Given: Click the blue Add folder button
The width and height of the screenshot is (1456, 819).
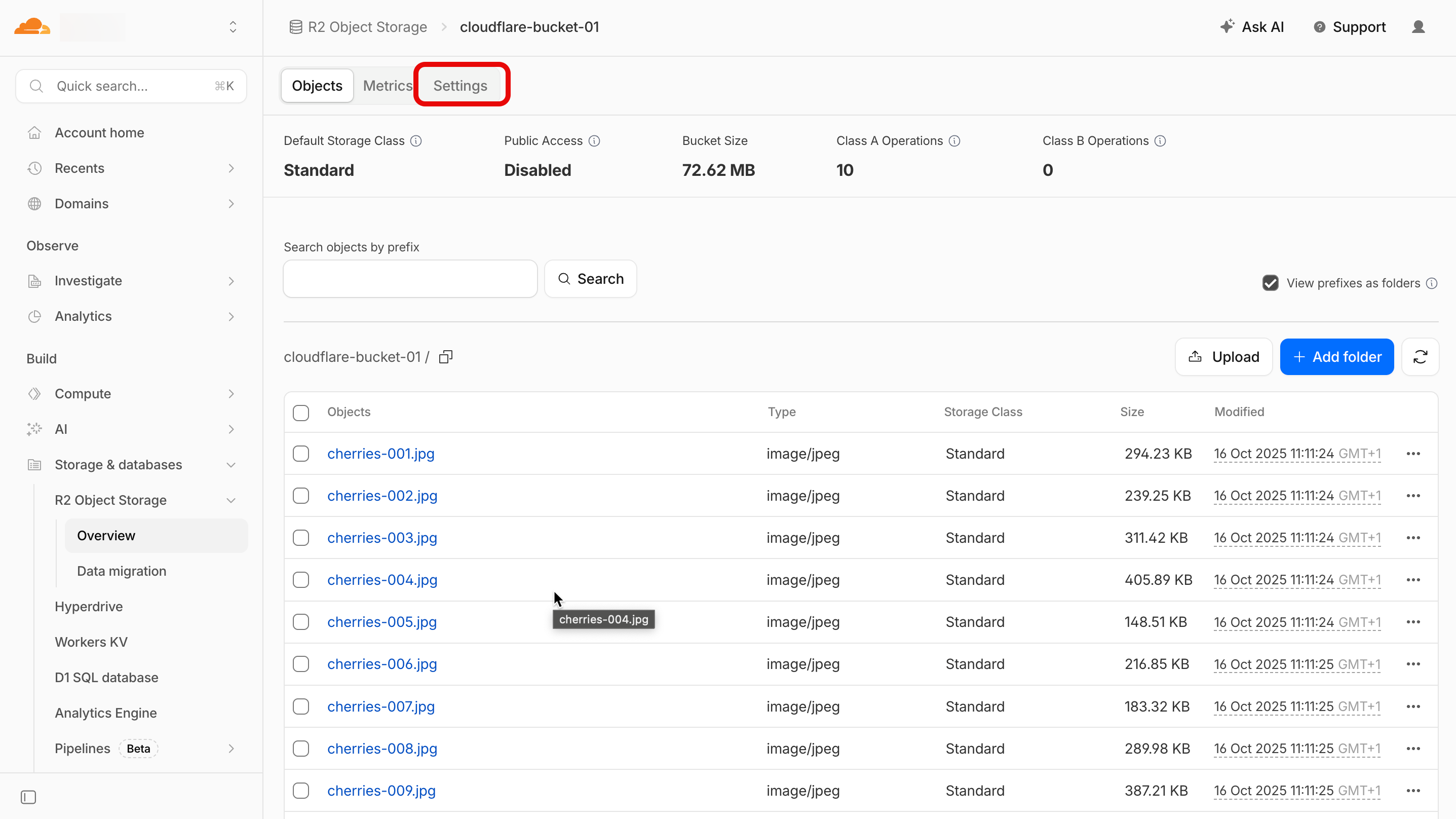Looking at the screenshot, I should pyautogui.click(x=1337, y=357).
